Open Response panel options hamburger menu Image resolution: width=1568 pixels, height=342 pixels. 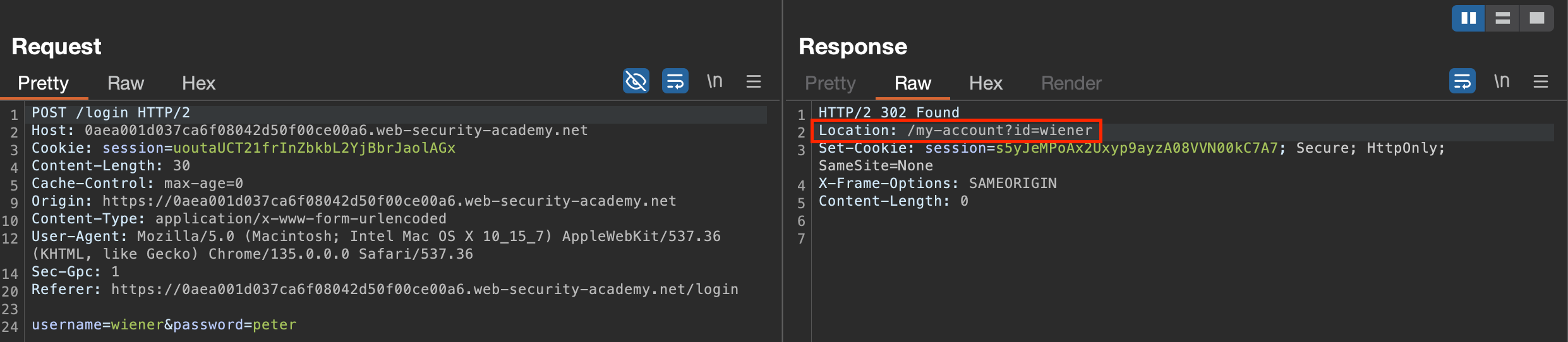click(1540, 81)
